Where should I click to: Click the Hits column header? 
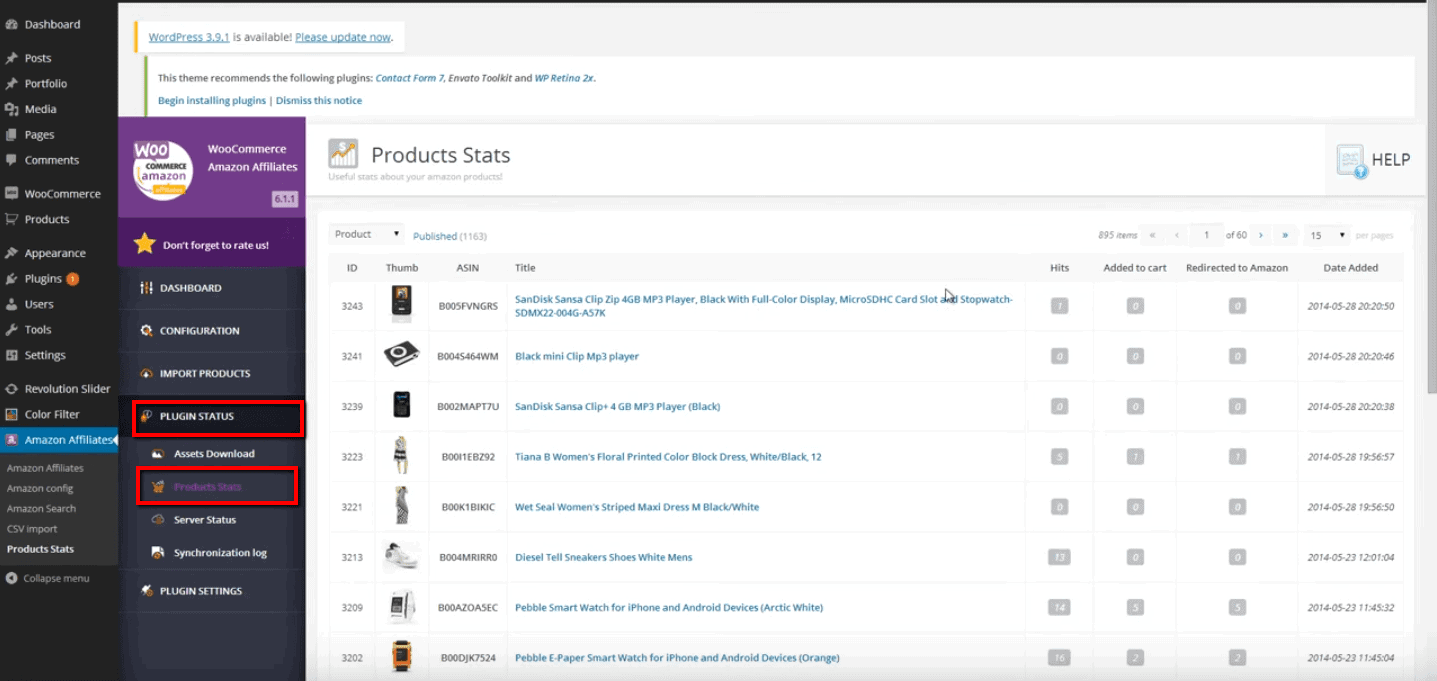1060,268
